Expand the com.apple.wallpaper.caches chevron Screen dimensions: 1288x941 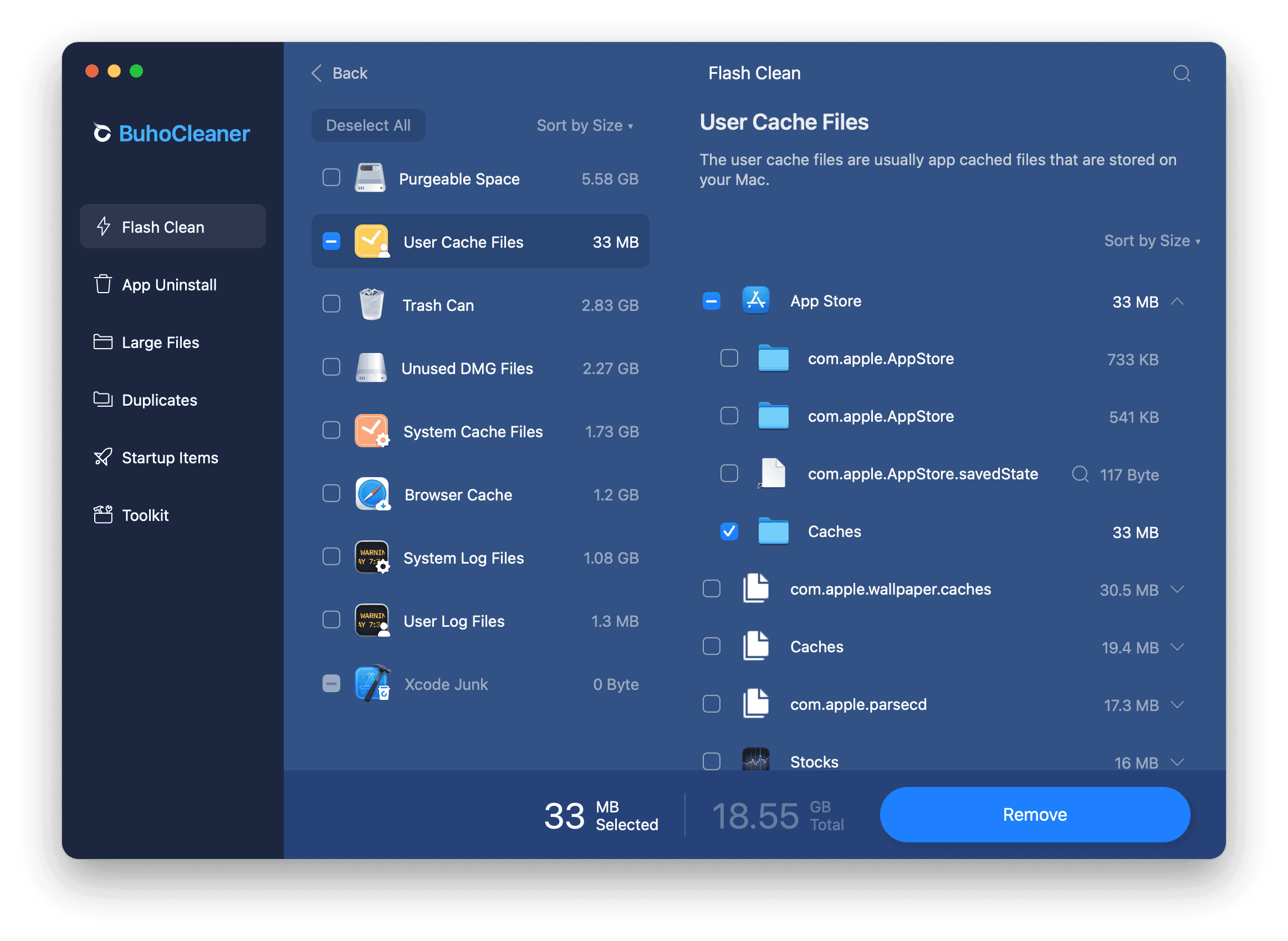[x=1178, y=590]
